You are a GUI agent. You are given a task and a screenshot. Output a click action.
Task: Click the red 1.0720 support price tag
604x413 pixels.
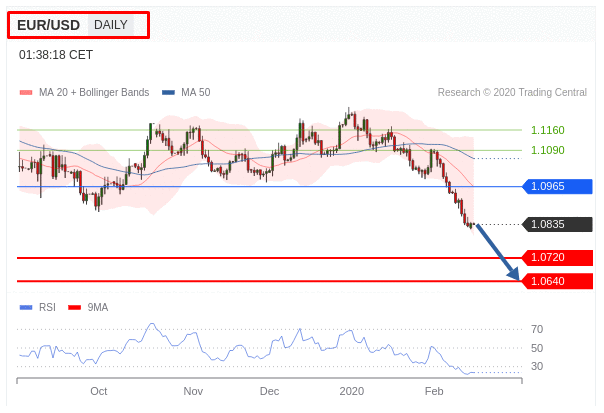click(557, 257)
